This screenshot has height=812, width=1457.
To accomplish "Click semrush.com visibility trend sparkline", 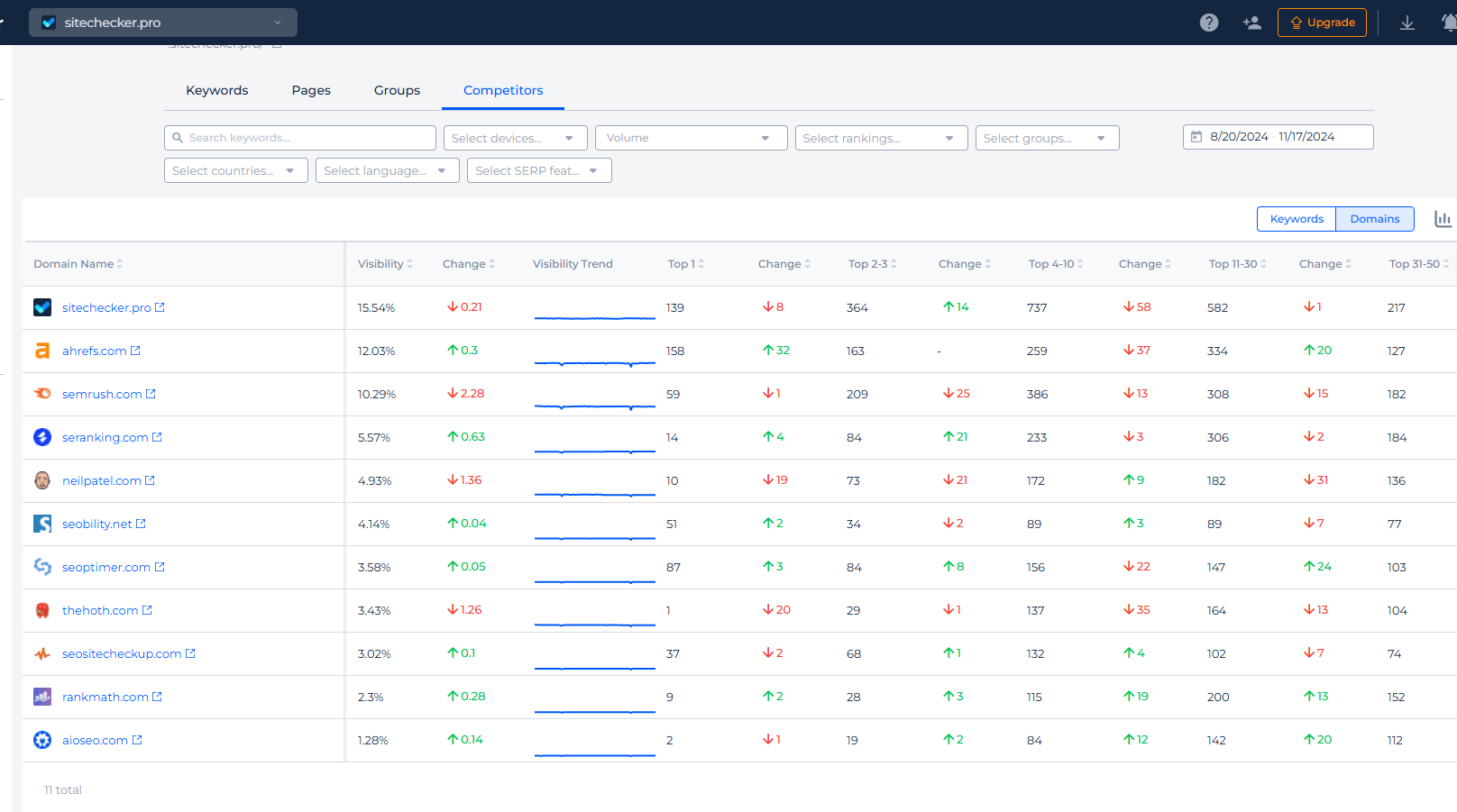I will (x=595, y=406).
